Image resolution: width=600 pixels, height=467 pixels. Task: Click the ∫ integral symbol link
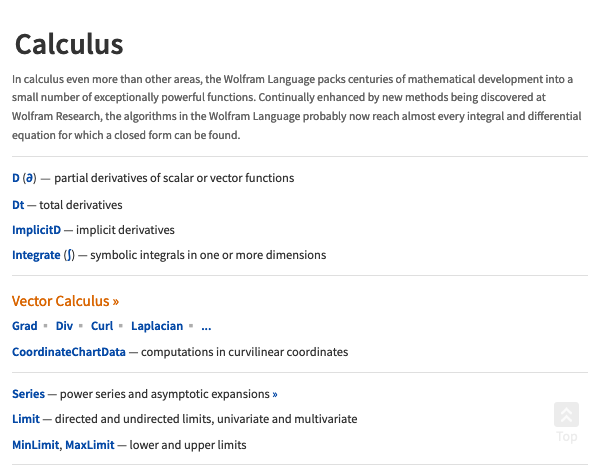click(69, 255)
